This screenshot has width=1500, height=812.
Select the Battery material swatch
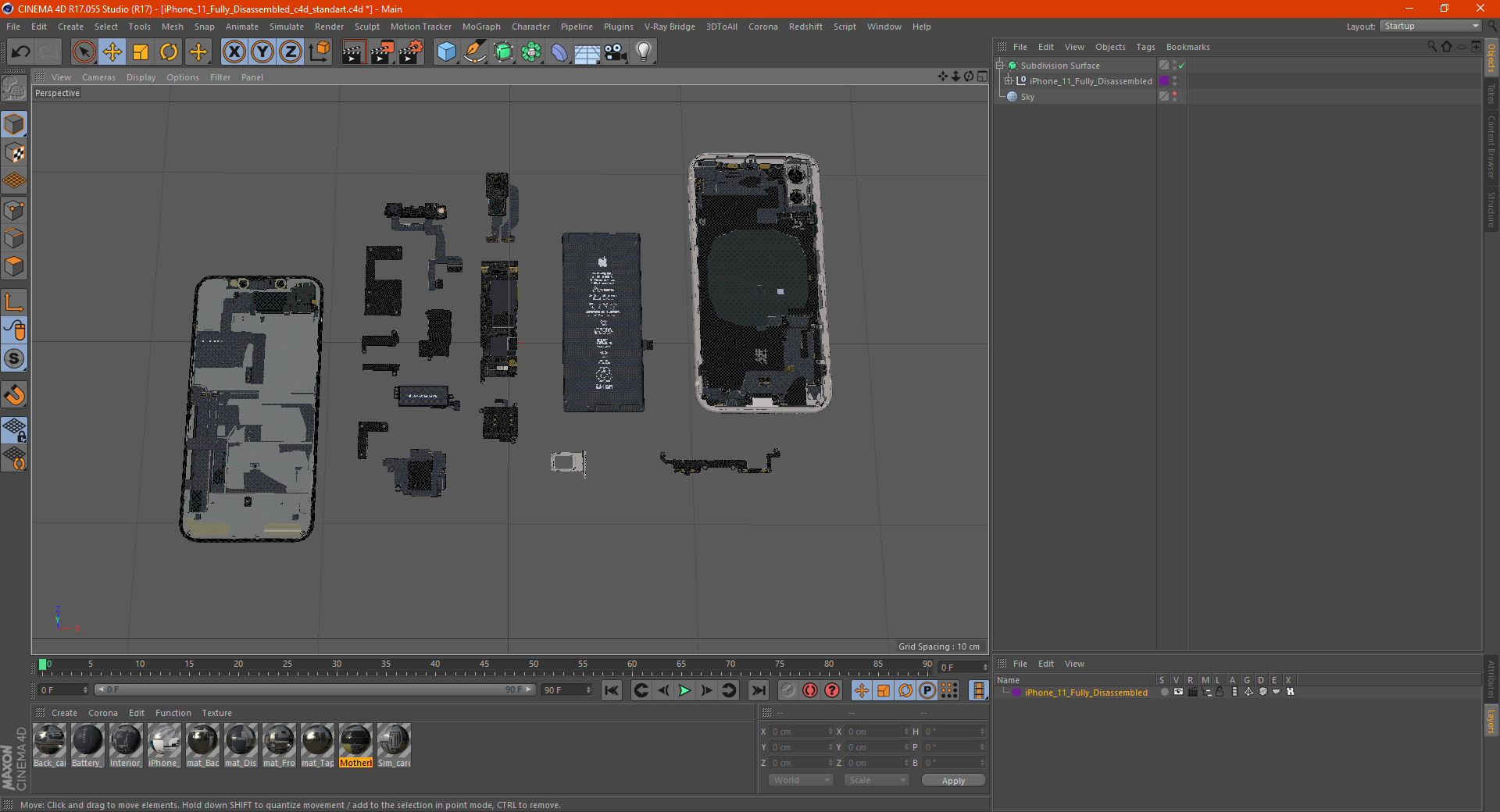coord(87,745)
